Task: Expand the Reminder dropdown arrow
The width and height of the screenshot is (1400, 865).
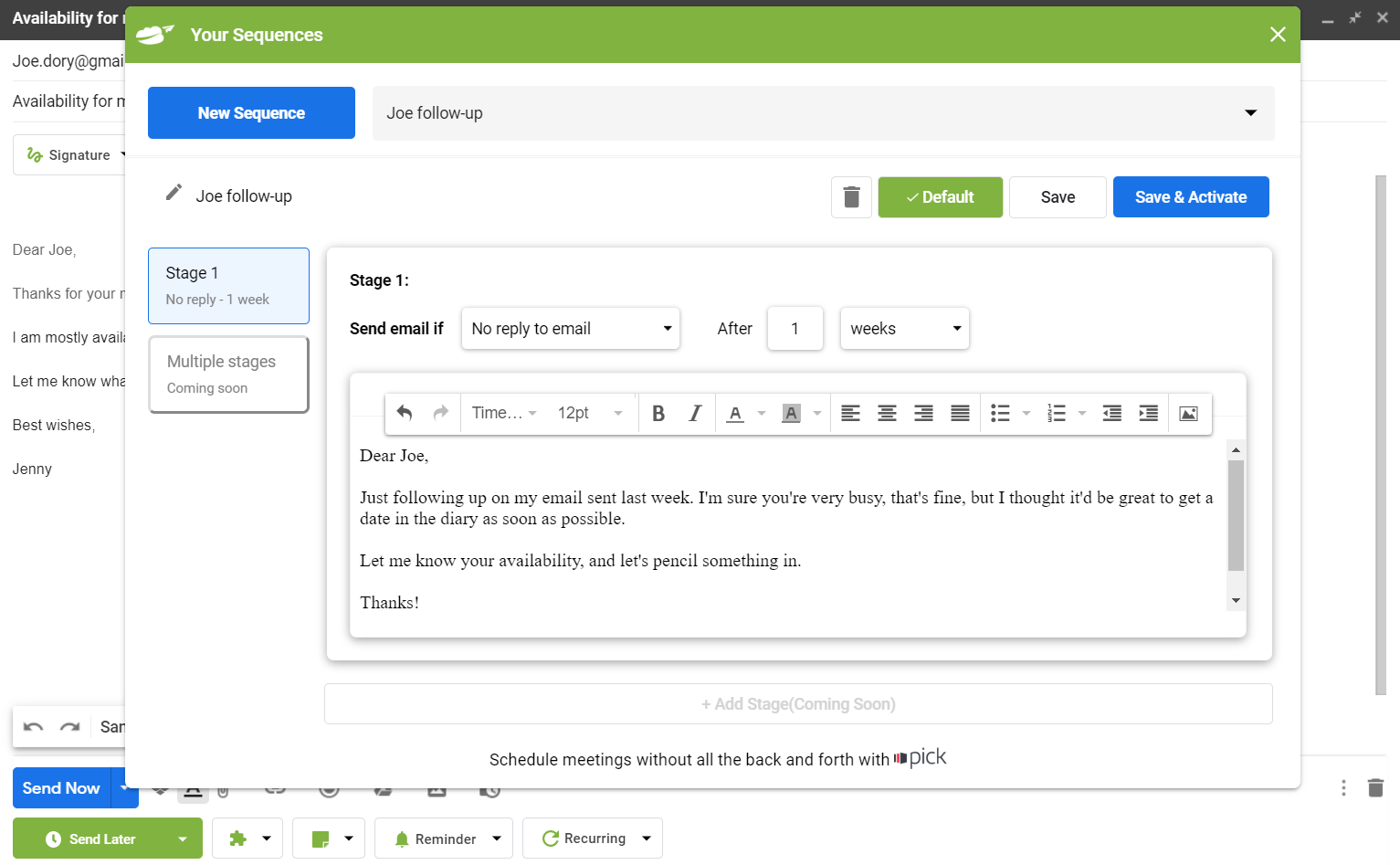Action: point(497,839)
